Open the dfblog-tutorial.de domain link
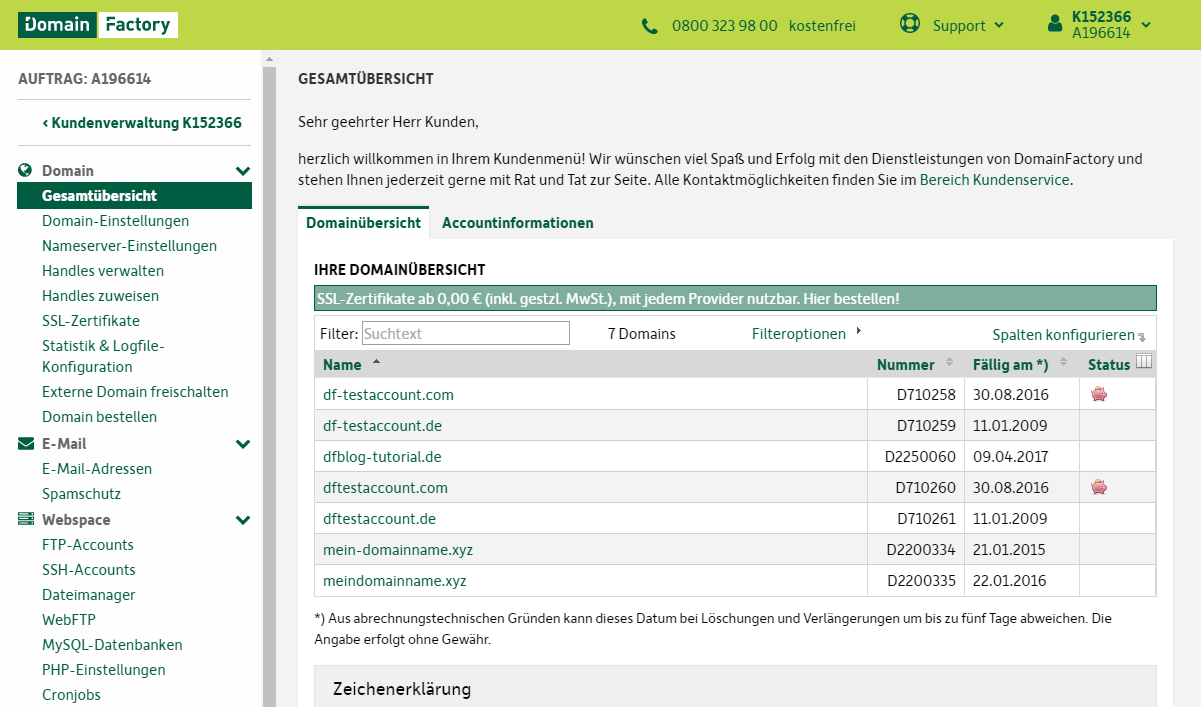Screen dimensions: 1201x707 (x=382, y=457)
